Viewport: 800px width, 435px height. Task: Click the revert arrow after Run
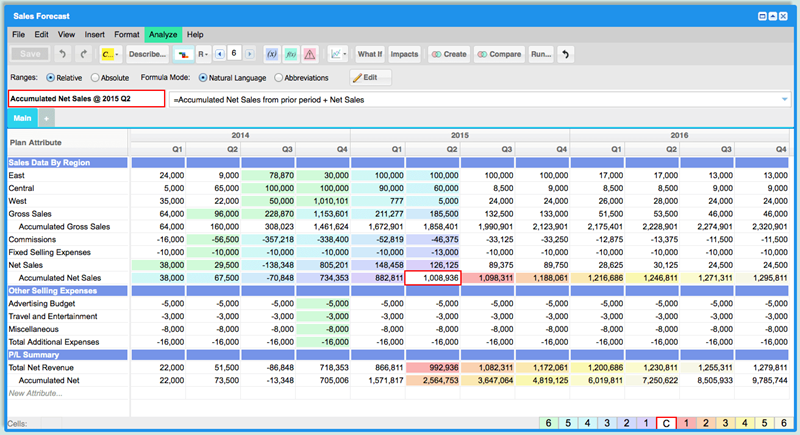coord(567,54)
